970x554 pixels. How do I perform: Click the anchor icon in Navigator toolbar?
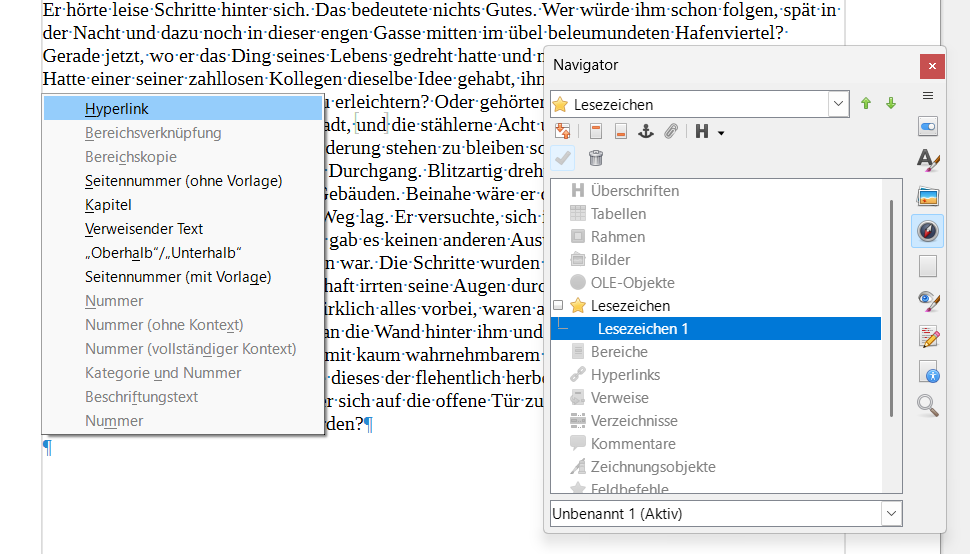[x=645, y=131]
